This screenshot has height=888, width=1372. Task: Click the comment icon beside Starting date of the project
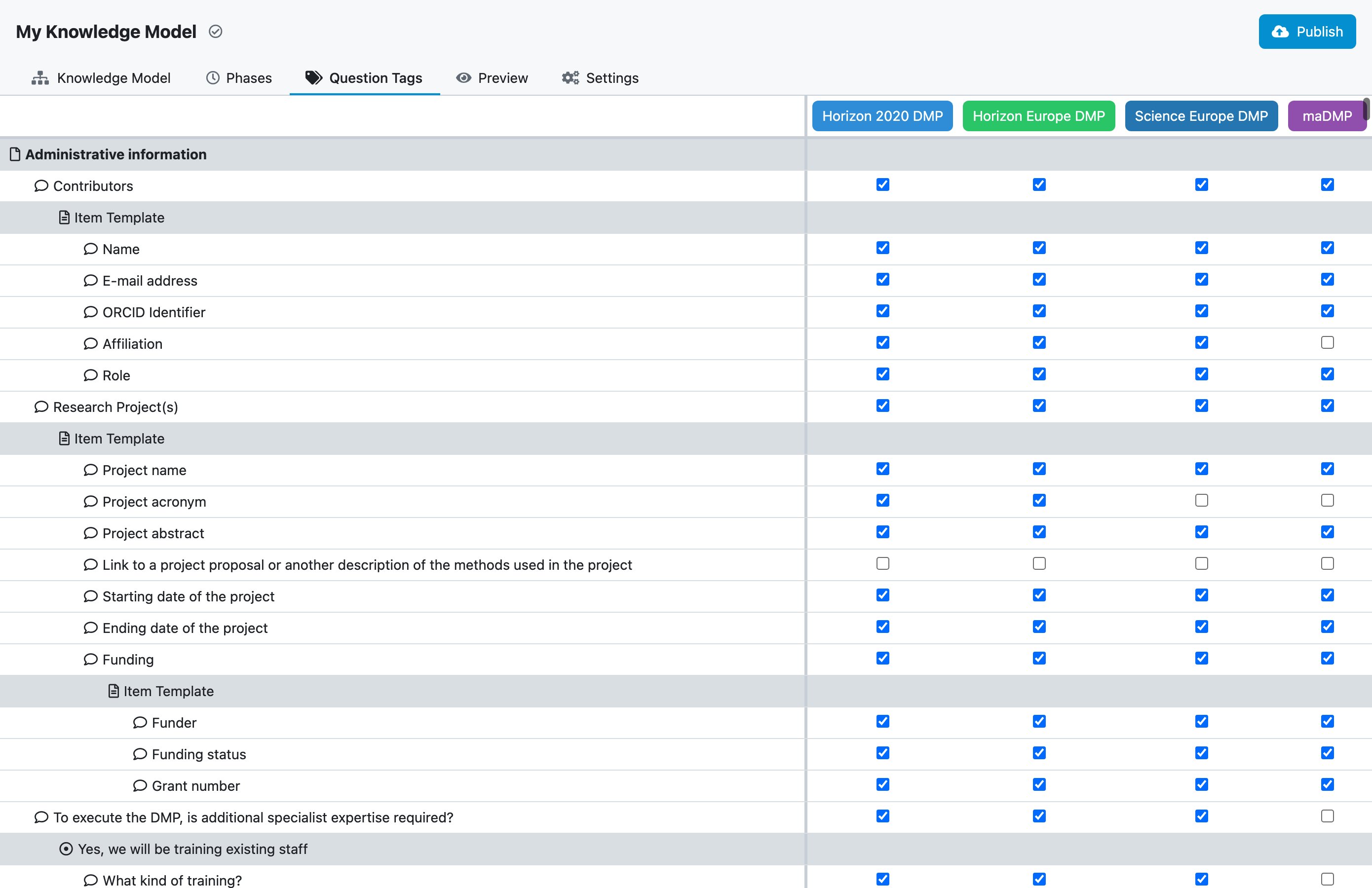click(90, 596)
